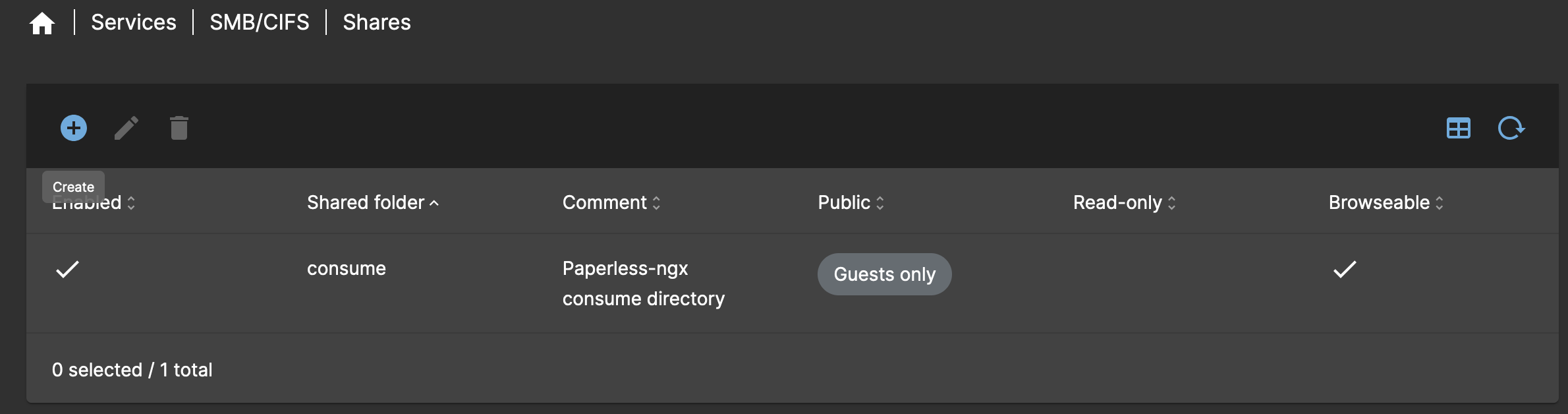Sort by Public column
The height and width of the screenshot is (414, 1568).
tap(851, 202)
